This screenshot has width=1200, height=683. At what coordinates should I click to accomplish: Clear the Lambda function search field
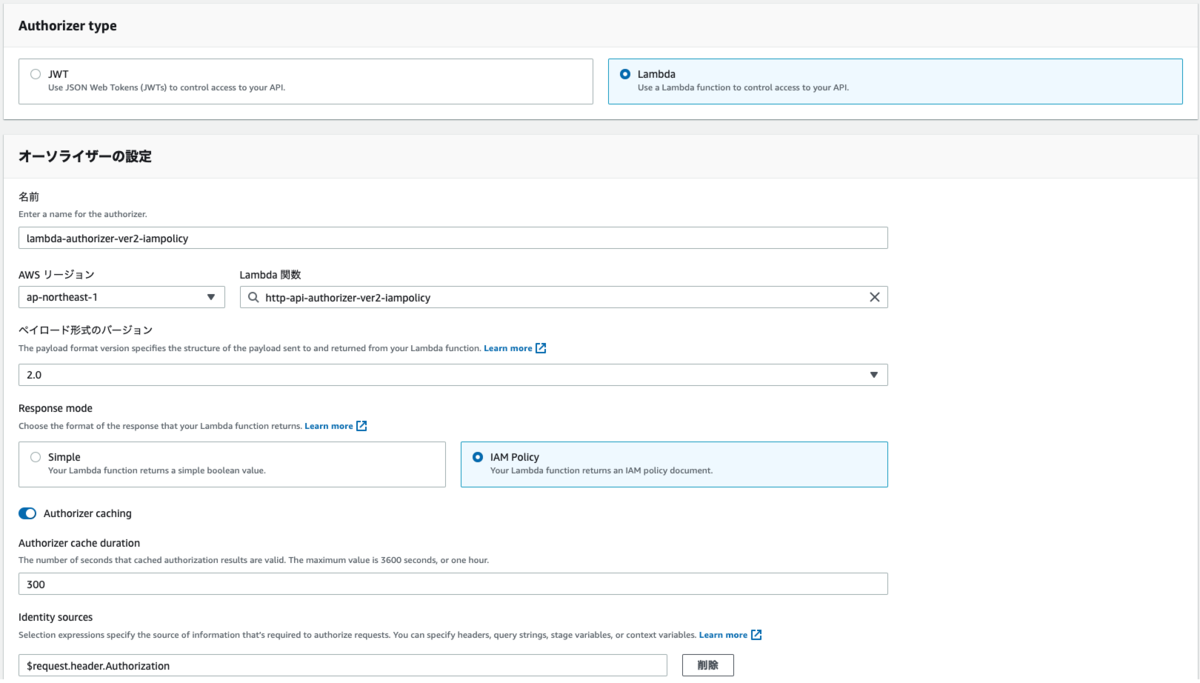[874, 297]
